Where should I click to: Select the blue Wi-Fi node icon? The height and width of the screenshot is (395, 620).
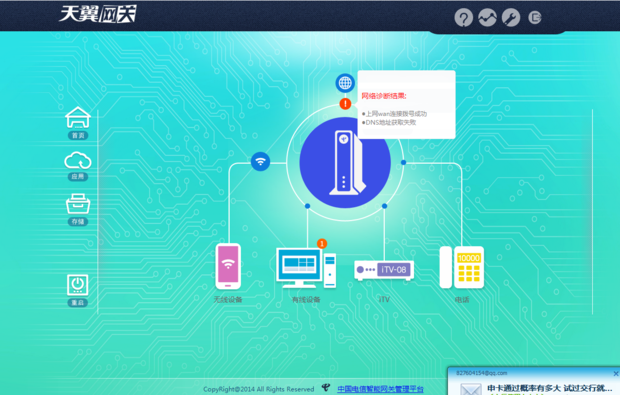(x=260, y=161)
